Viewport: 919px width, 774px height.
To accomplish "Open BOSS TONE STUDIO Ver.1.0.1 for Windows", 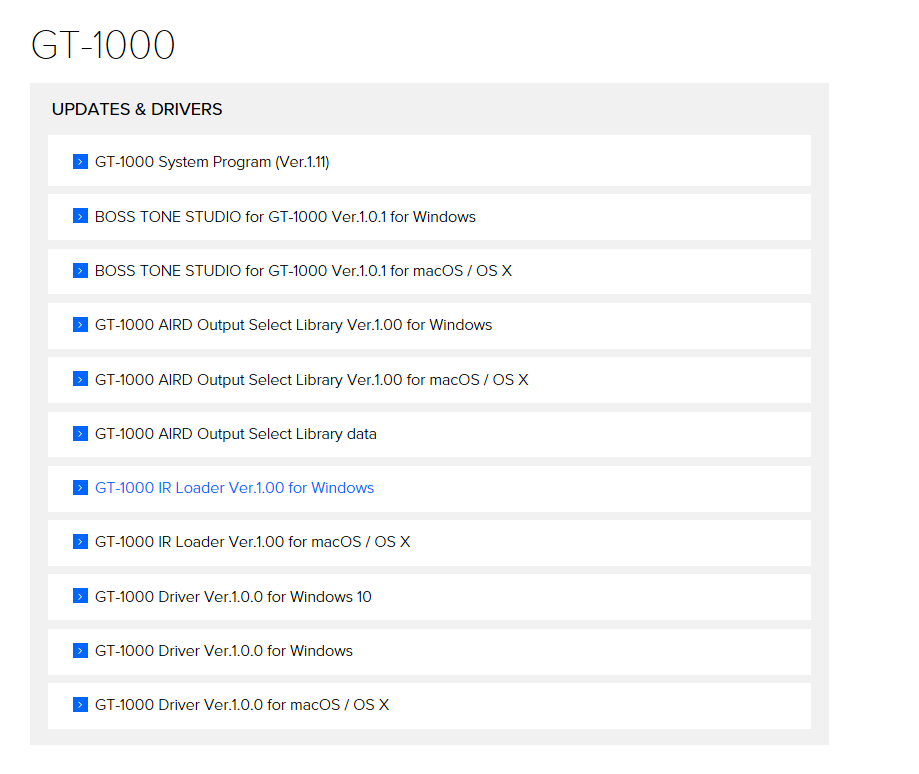I will [285, 217].
